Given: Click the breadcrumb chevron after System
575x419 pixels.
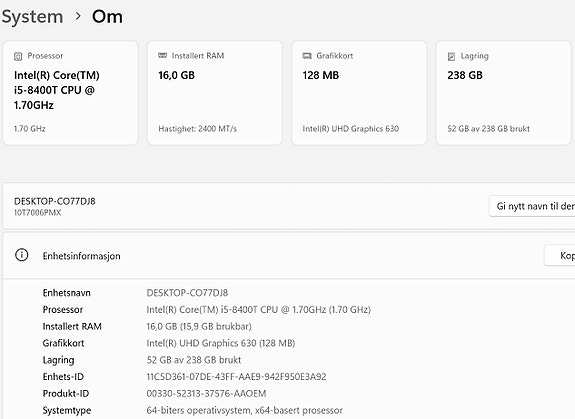Looking at the screenshot, I should (78, 16).
